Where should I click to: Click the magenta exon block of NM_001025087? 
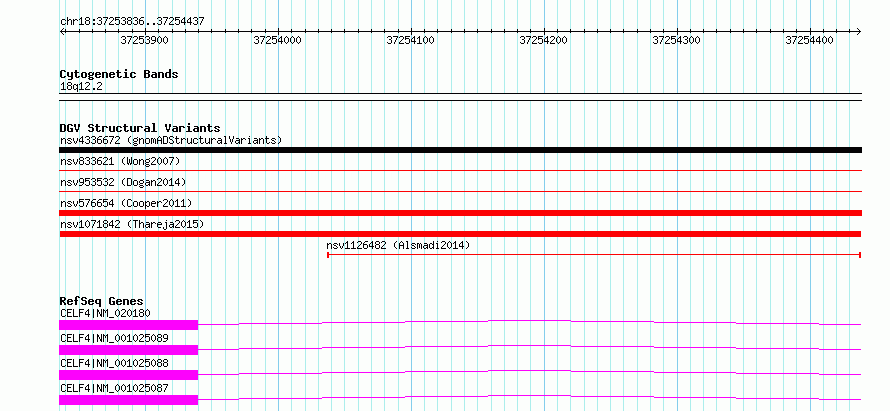(x=128, y=400)
